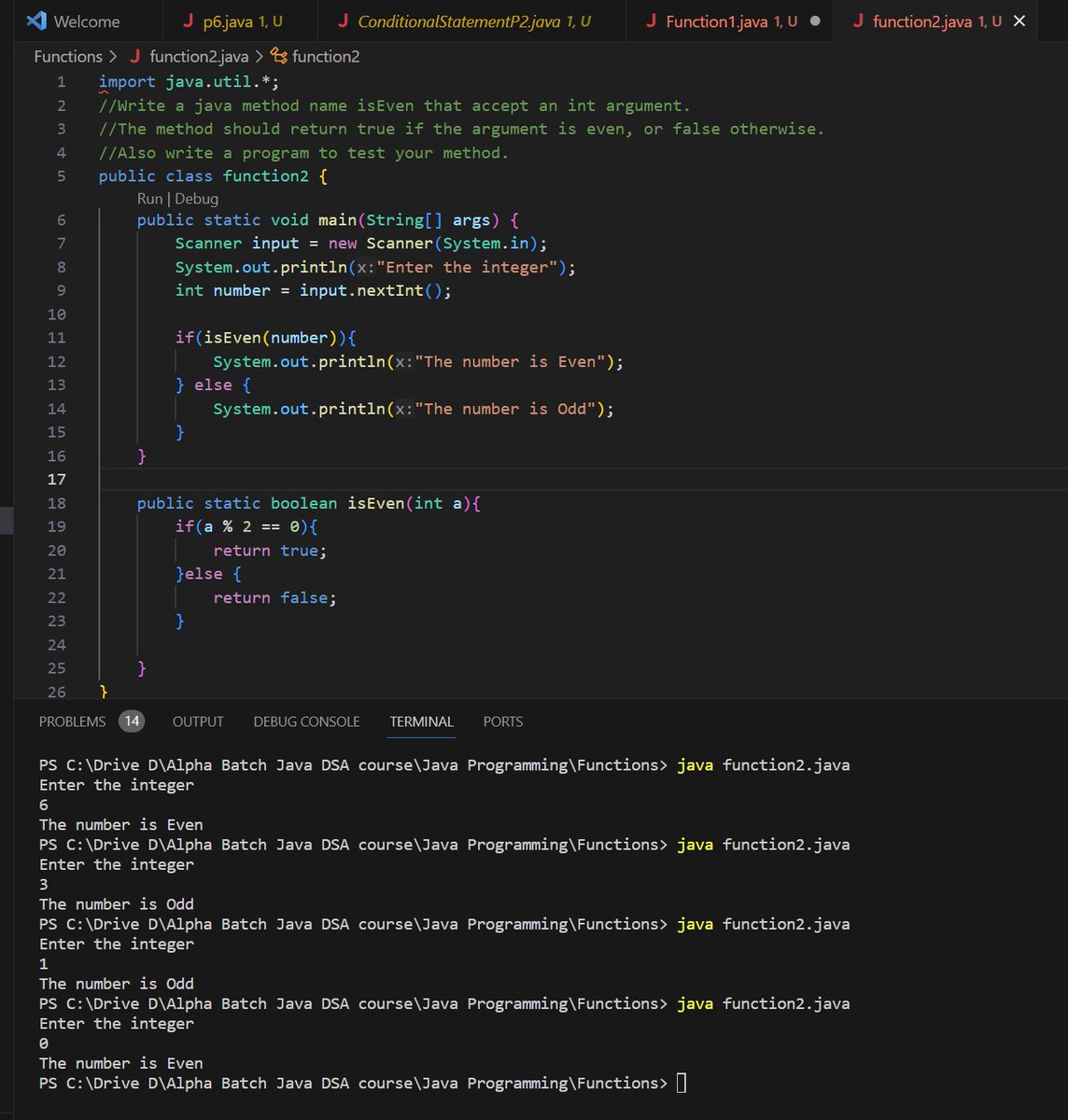Click the "Enter the integer" string literal
Screen dimensions: 1068x1120
(467, 267)
